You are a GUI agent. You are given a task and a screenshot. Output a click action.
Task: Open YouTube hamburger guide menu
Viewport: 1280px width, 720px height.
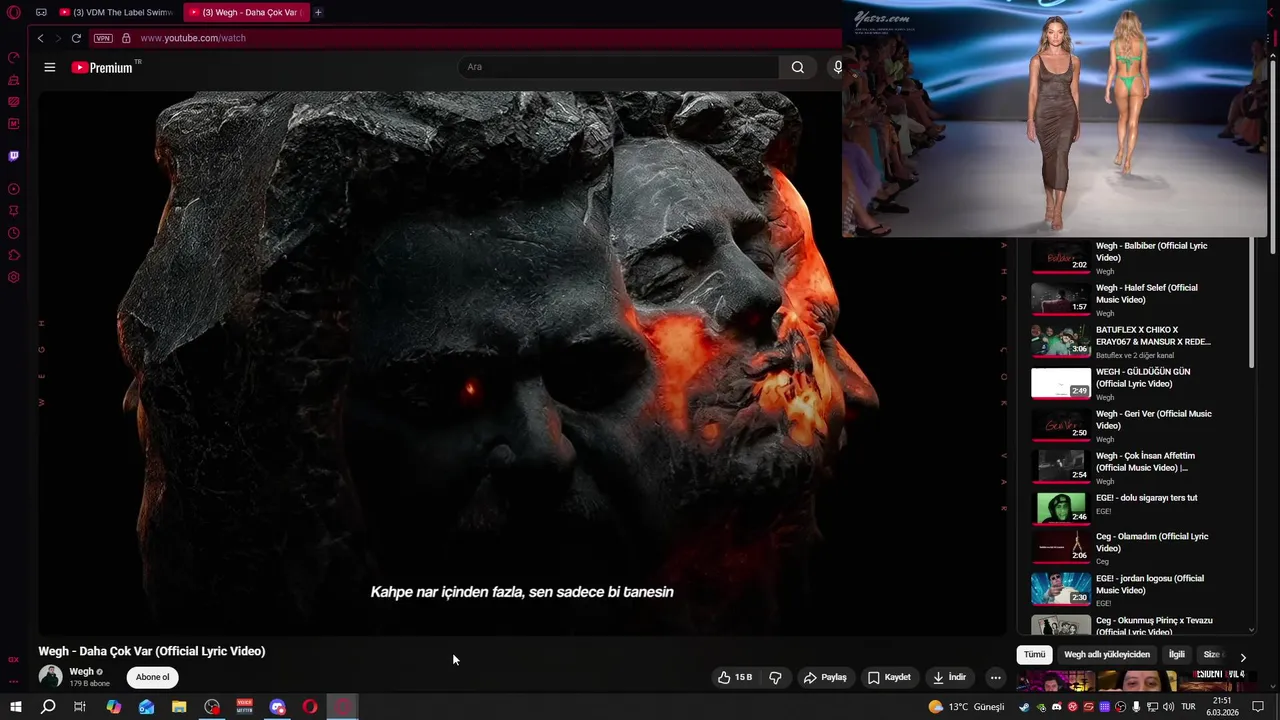point(50,67)
